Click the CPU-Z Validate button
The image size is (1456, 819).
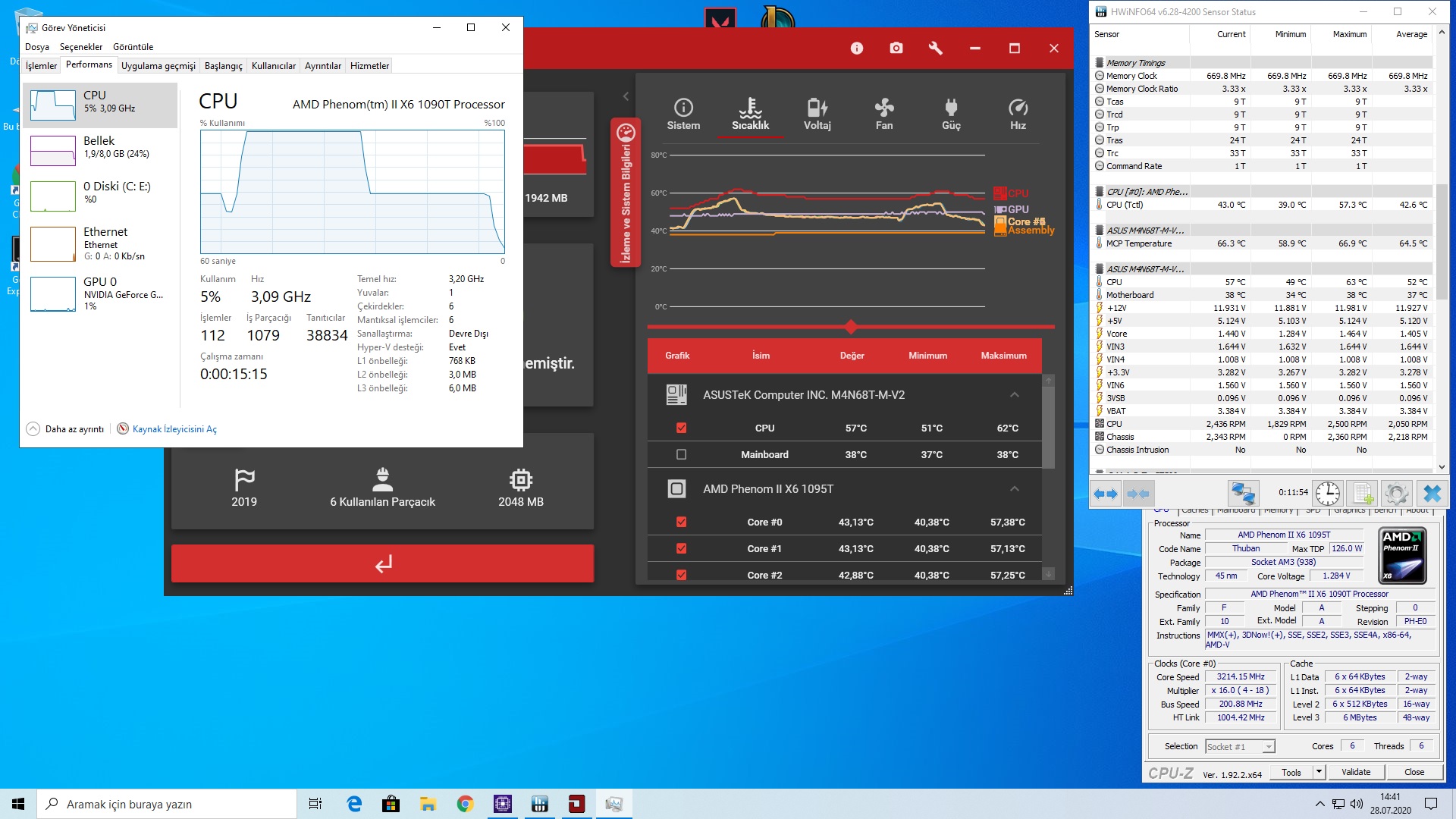click(1356, 772)
